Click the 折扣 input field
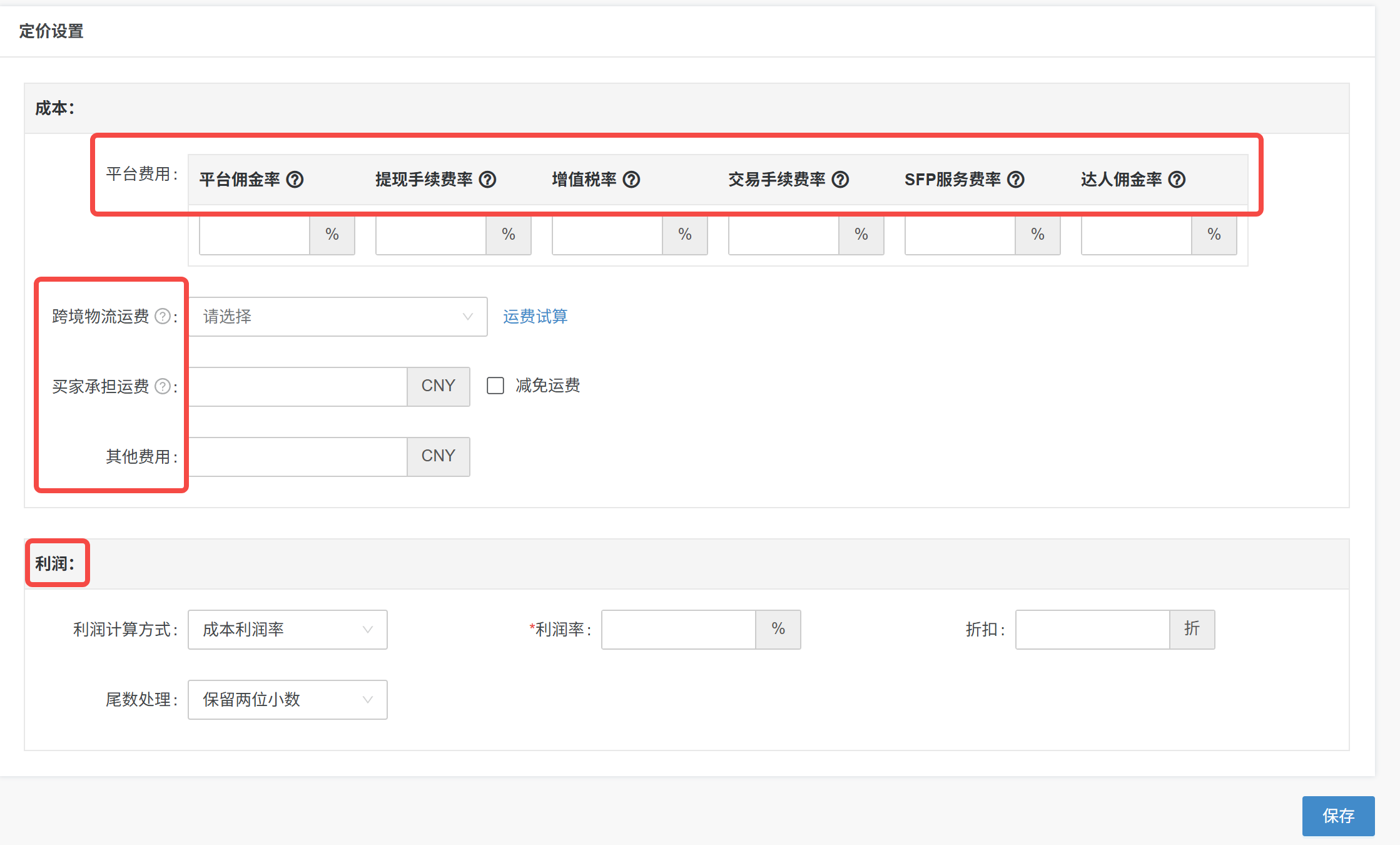1400x845 pixels. tap(1092, 630)
